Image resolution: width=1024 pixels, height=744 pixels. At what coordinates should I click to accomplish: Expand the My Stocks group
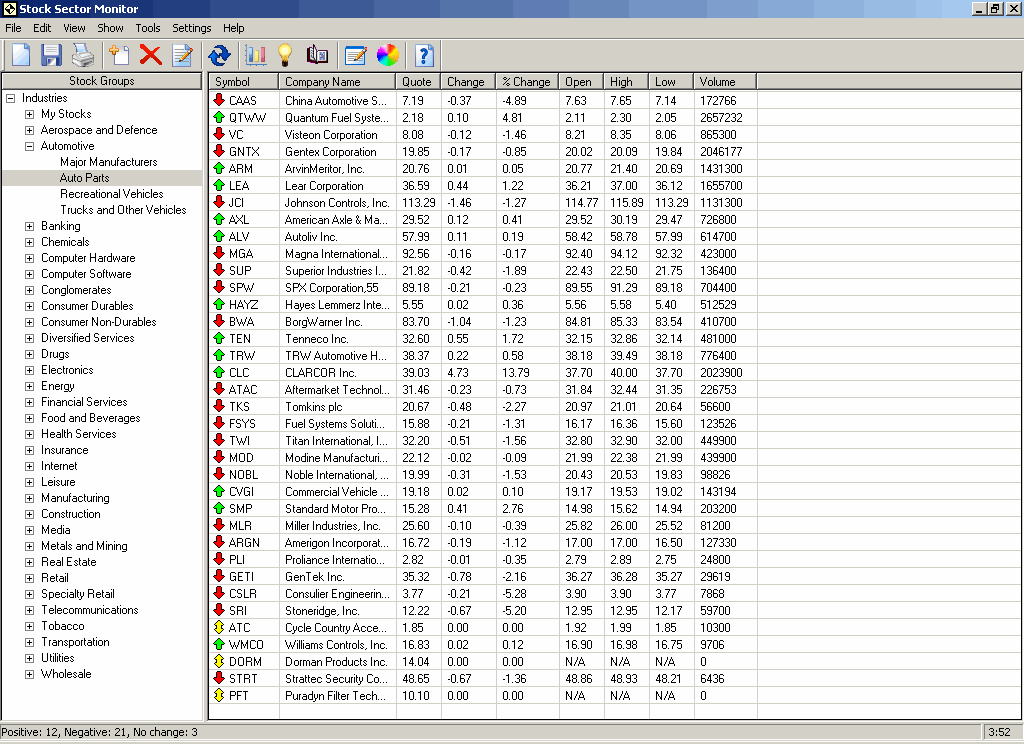tap(30, 114)
